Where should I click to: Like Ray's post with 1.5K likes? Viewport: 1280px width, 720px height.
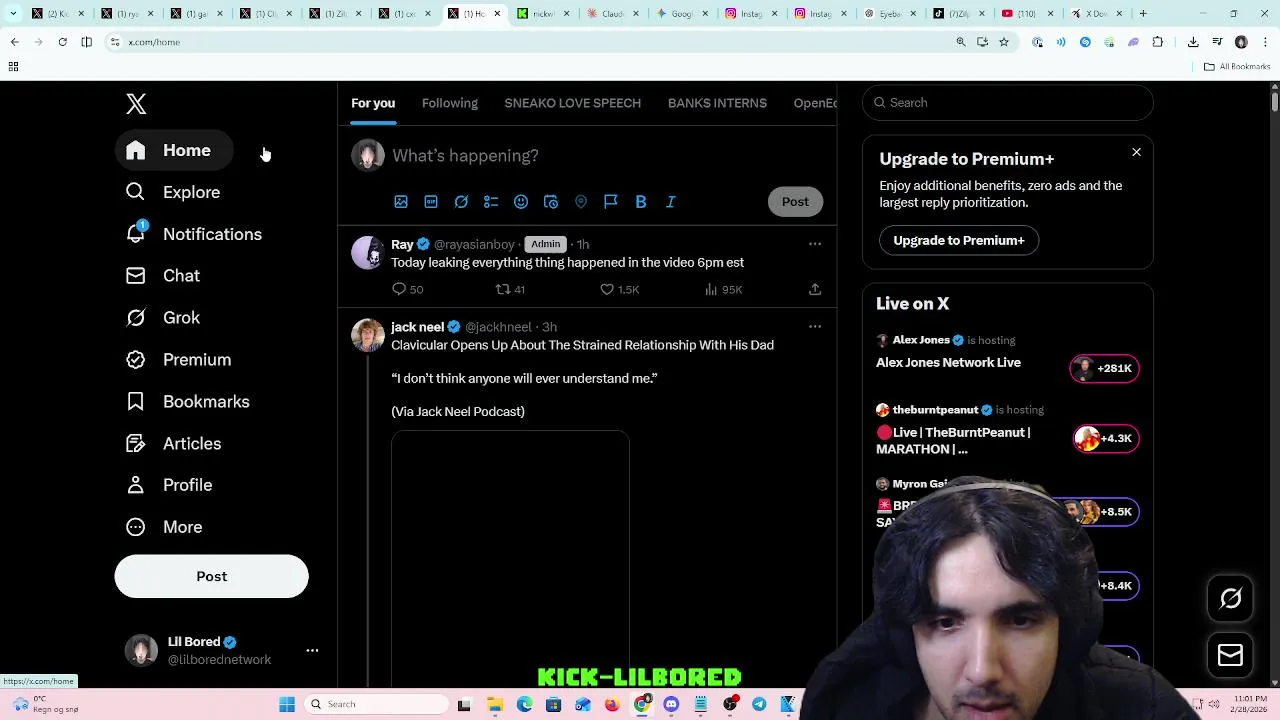click(619, 289)
